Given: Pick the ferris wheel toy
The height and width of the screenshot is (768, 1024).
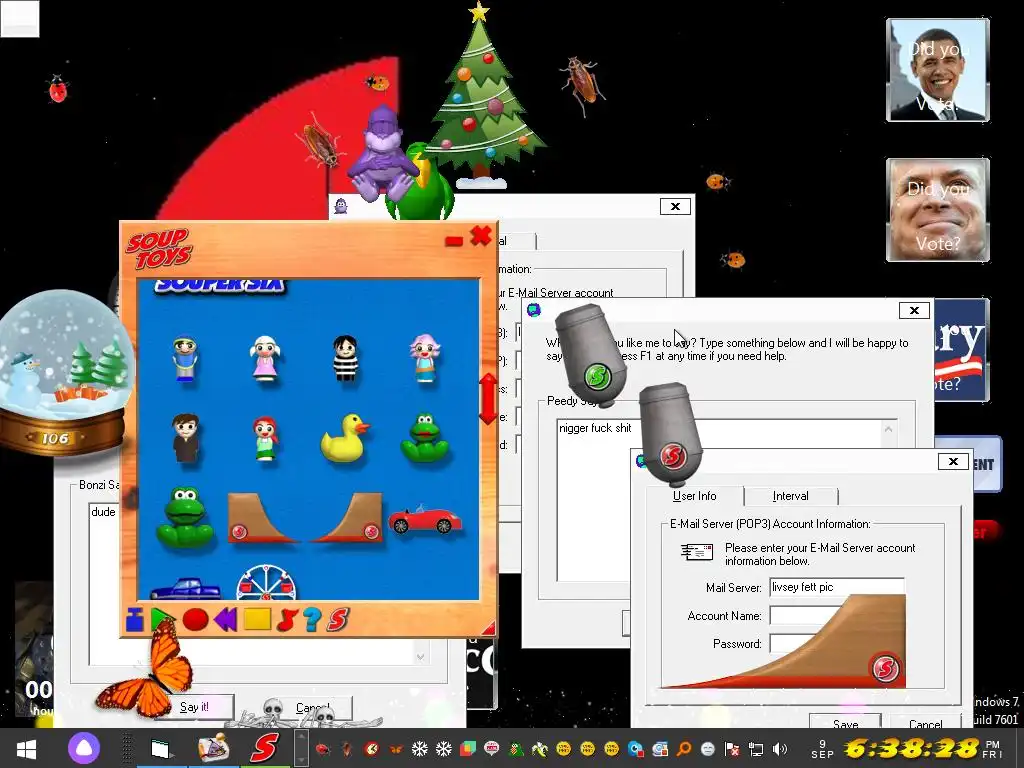Looking at the screenshot, I should point(266,583).
